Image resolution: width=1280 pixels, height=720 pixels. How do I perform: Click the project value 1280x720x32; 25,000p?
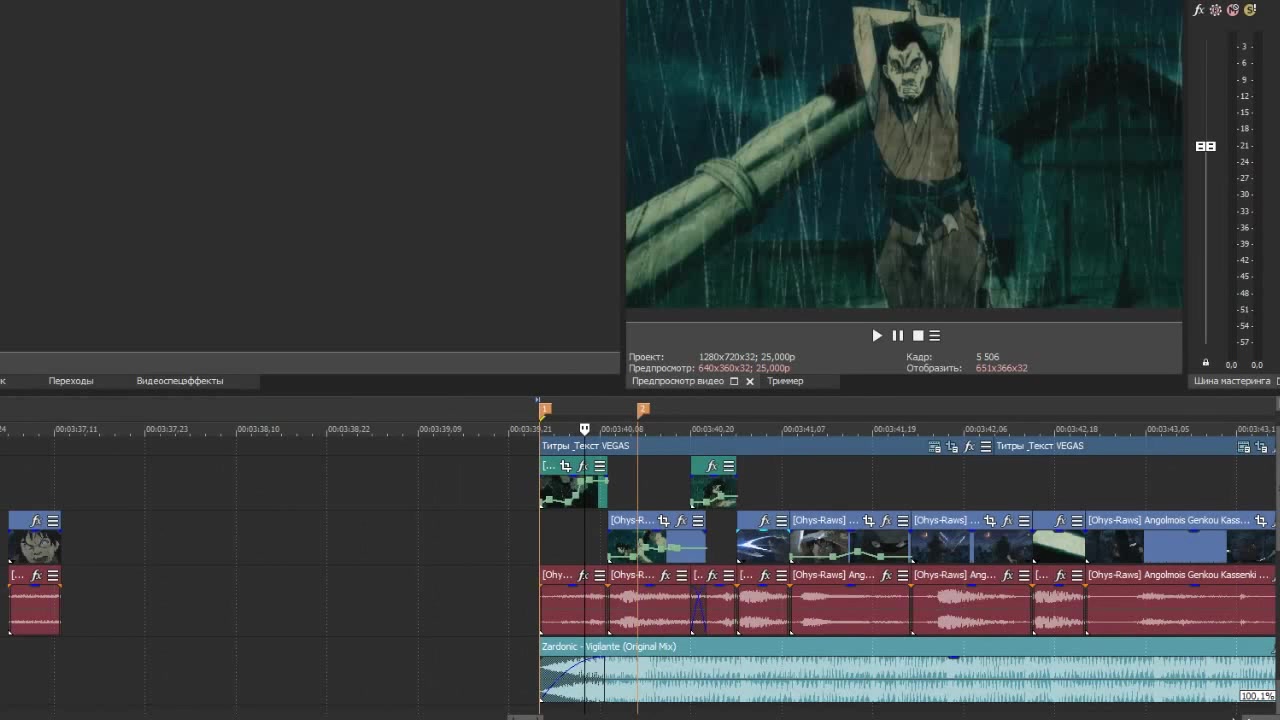click(x=747, y=357)
